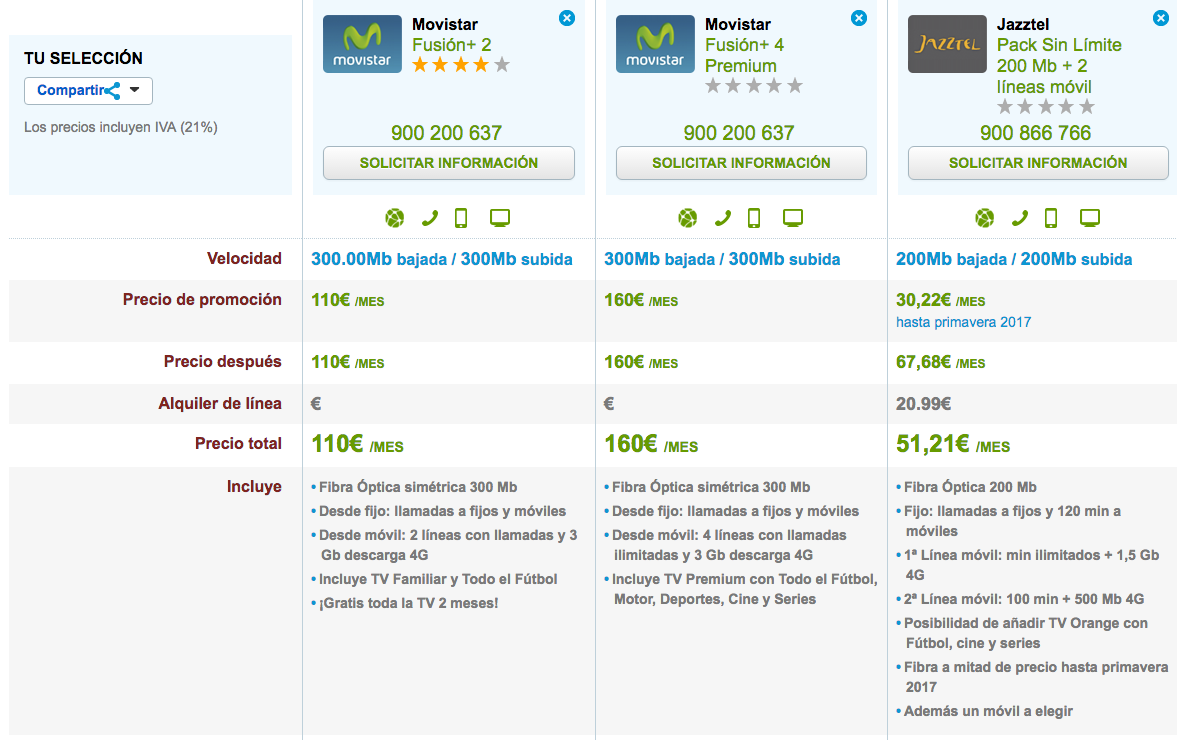Click landline phone icon under Jazztel pack
This screenshot has width=1177, height=740.
[x=1019, y=218]
